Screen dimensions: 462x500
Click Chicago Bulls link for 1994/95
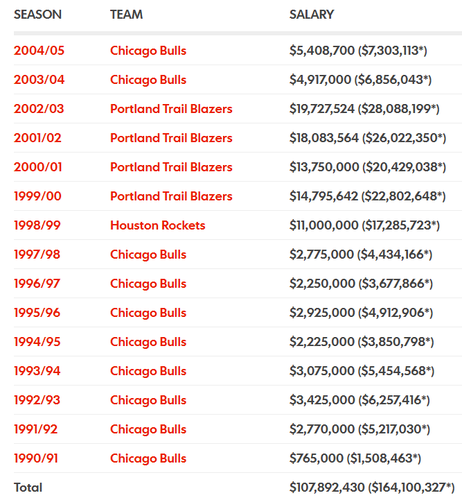coord(148,342)
